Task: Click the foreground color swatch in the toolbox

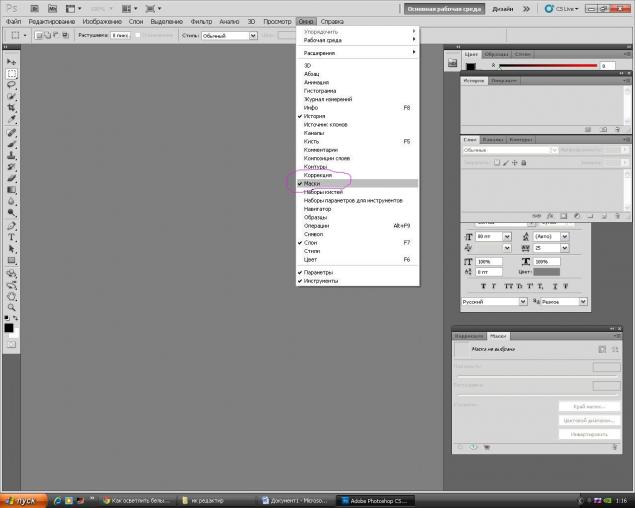Action: (x=9, y=328)
